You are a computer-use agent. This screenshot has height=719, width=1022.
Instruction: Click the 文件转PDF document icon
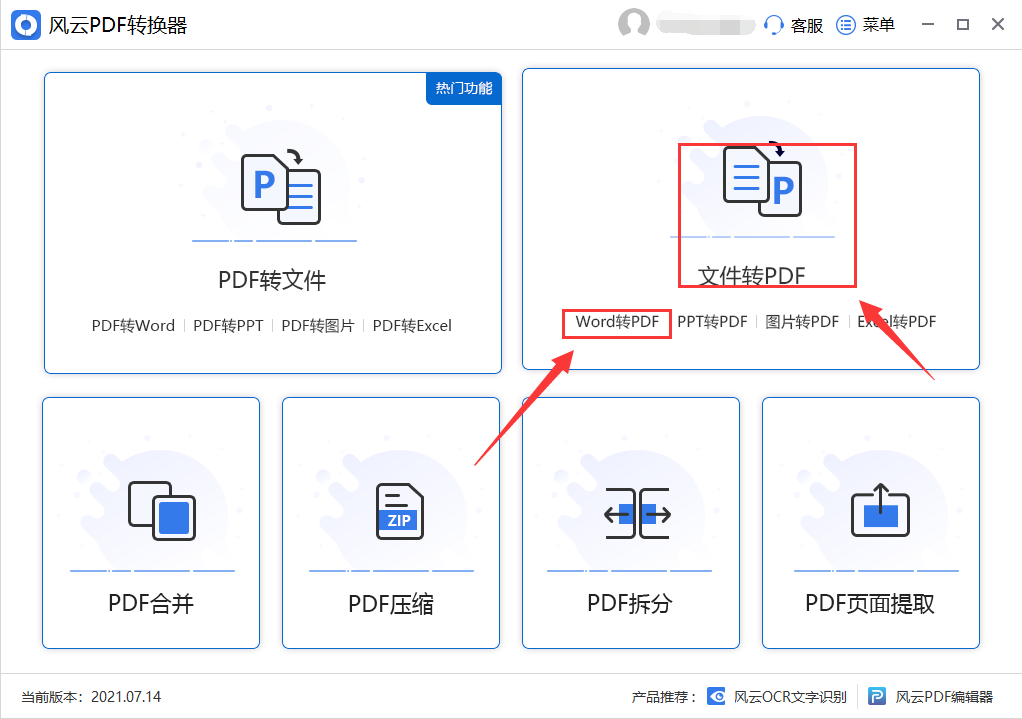[762, 179]
